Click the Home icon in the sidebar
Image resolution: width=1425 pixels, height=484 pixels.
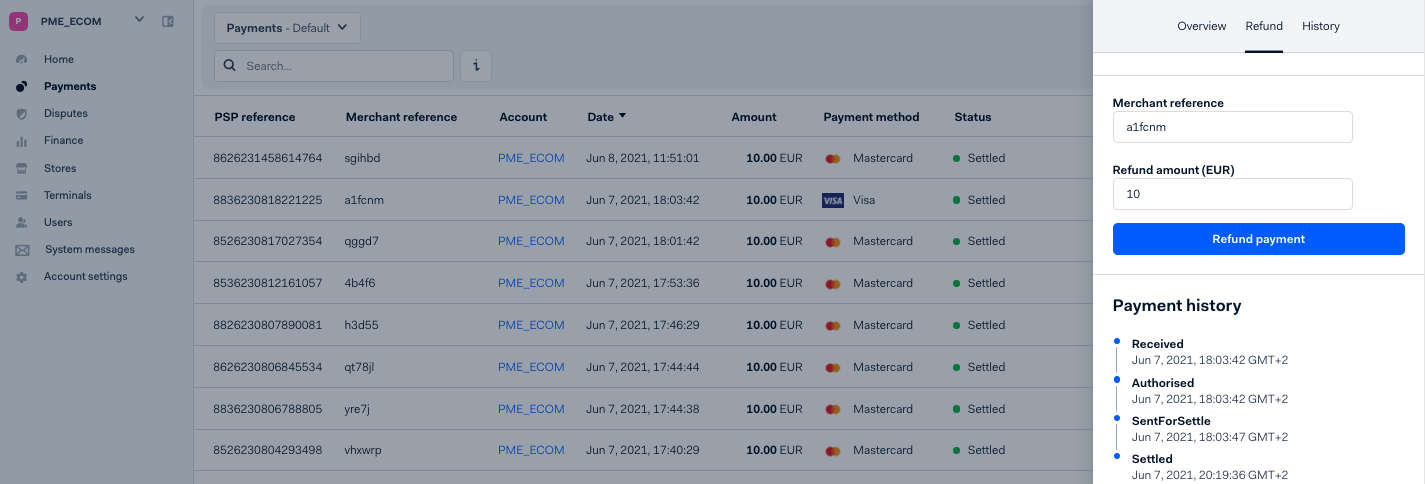pyautogui.click(x=22, y=60)
